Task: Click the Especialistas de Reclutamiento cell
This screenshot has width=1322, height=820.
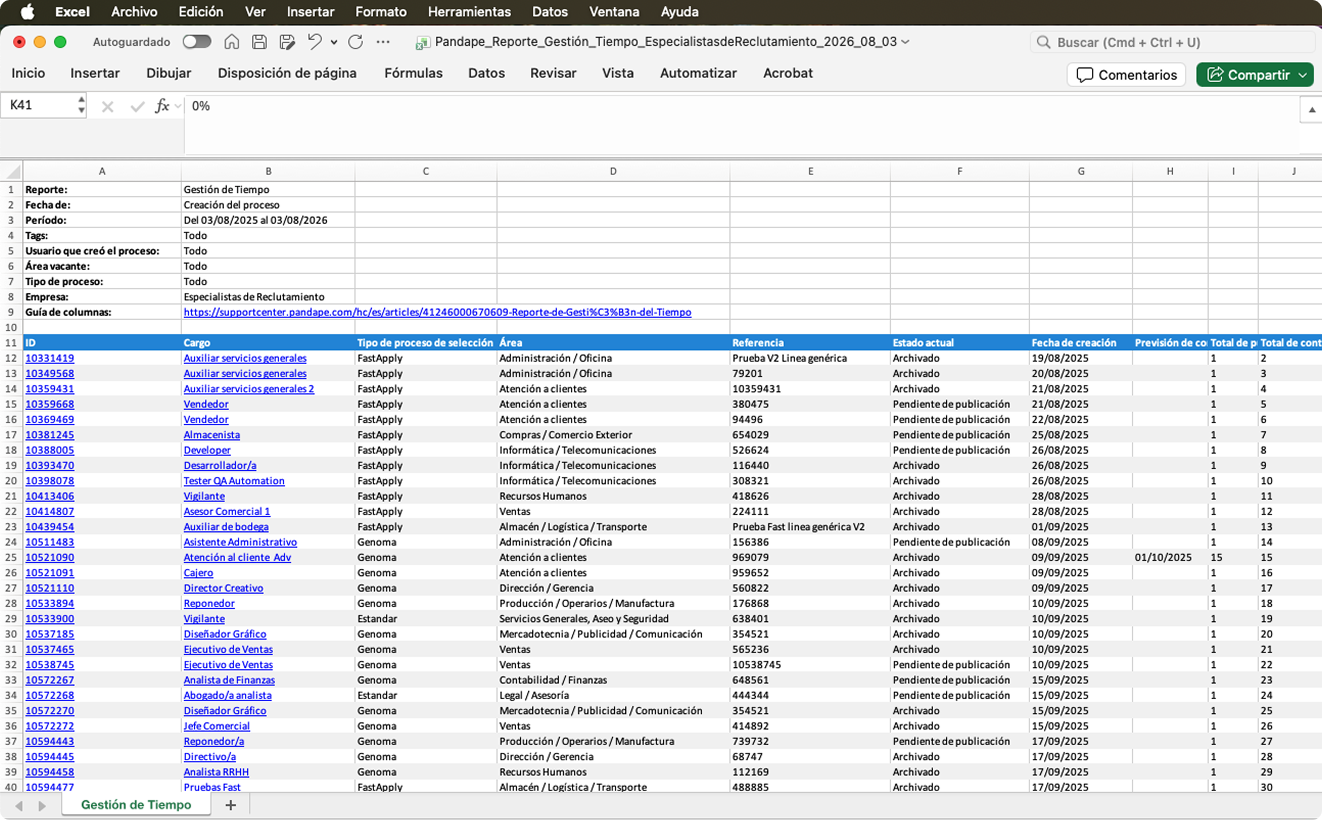Action: coord(268,297)
